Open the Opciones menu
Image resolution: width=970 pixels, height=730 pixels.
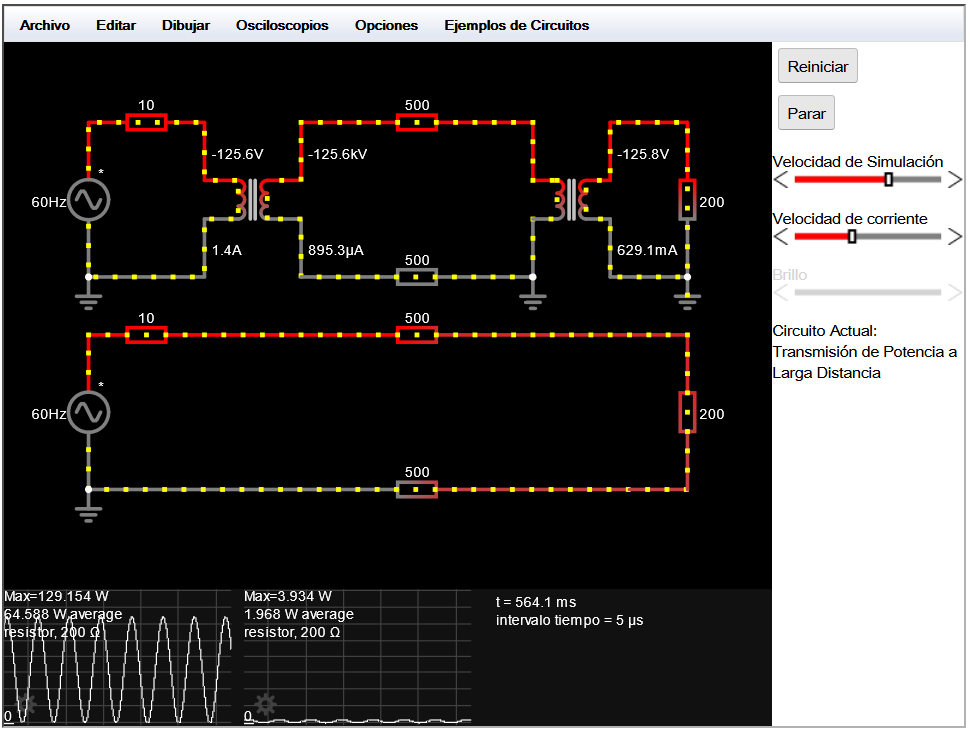(x=386, y=25)
